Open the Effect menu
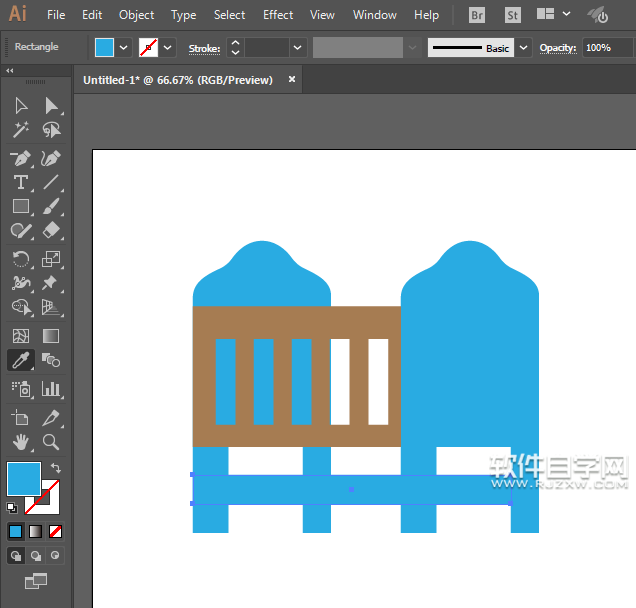This screenshot has width=636, height=608. point(278,15)
